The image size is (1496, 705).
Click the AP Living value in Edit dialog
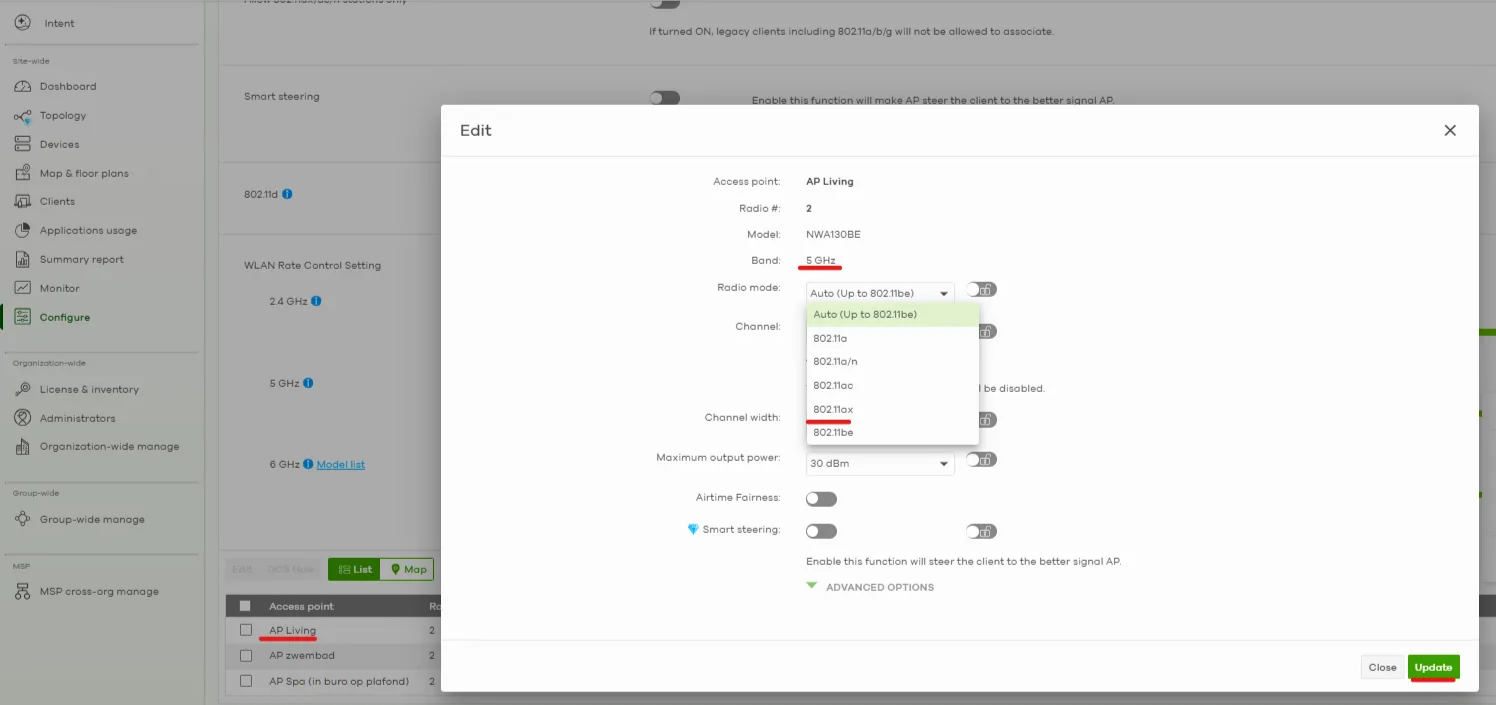tap(830, 182)
